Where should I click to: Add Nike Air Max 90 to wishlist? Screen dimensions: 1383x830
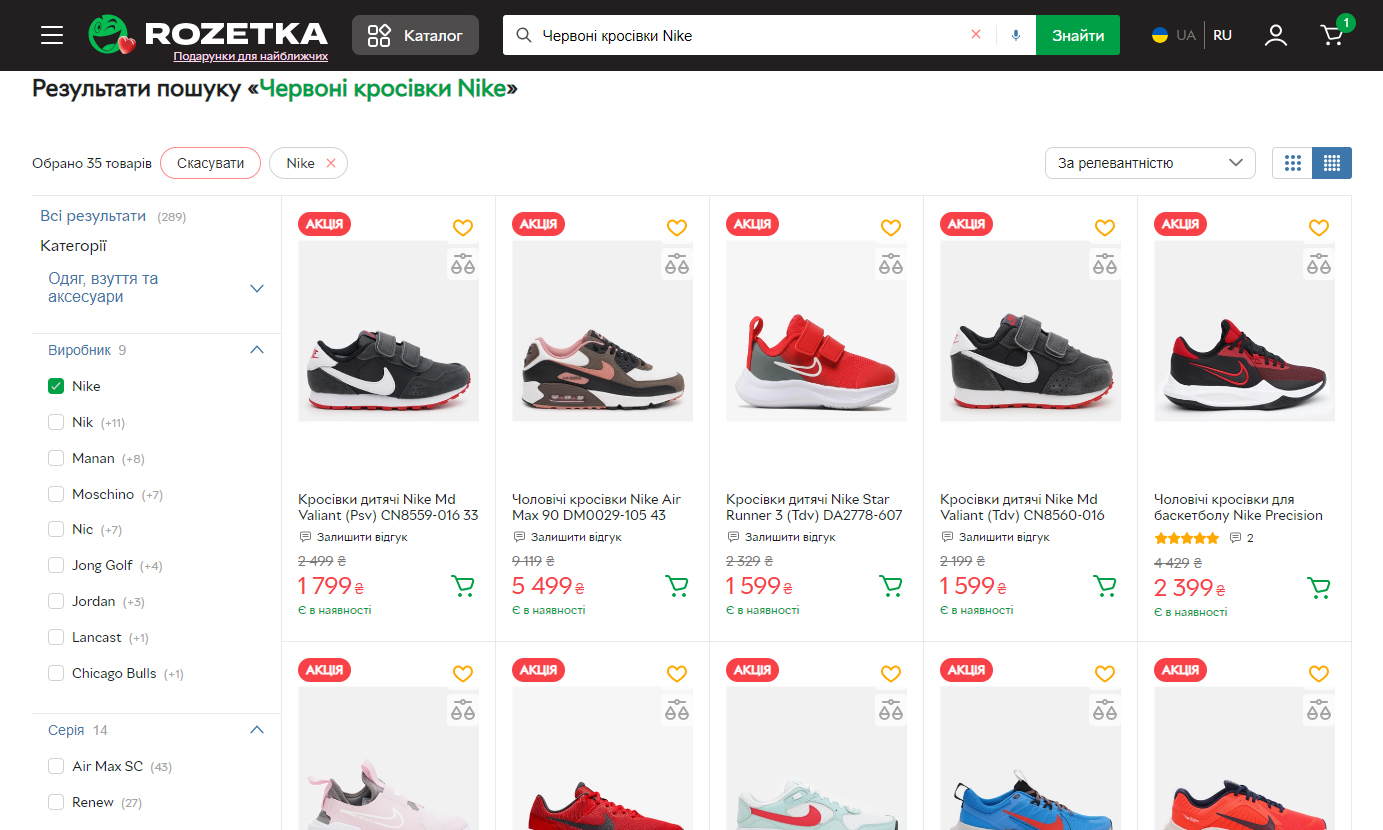pyautogui.click(x=676, y=228)
